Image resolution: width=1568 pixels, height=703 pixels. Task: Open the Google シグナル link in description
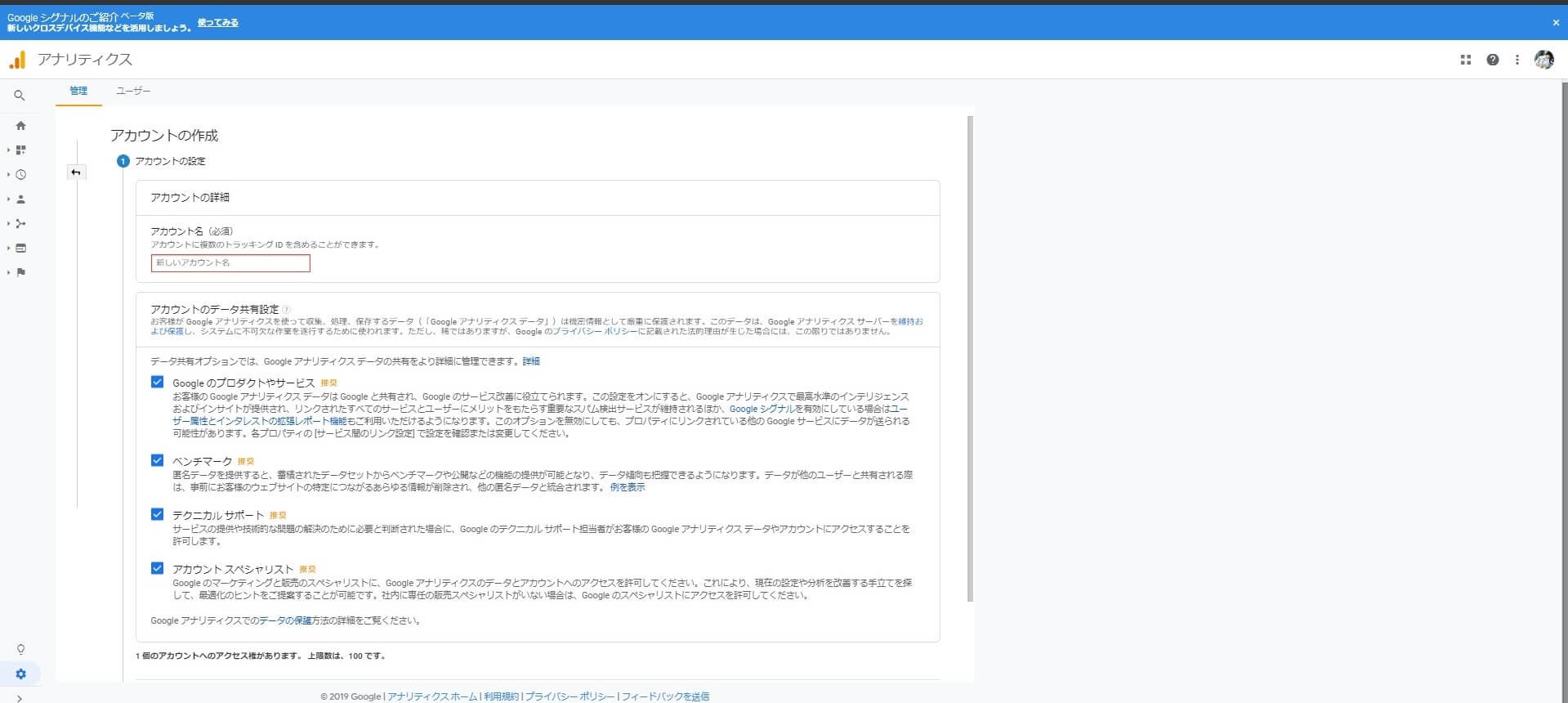(762, 409)
